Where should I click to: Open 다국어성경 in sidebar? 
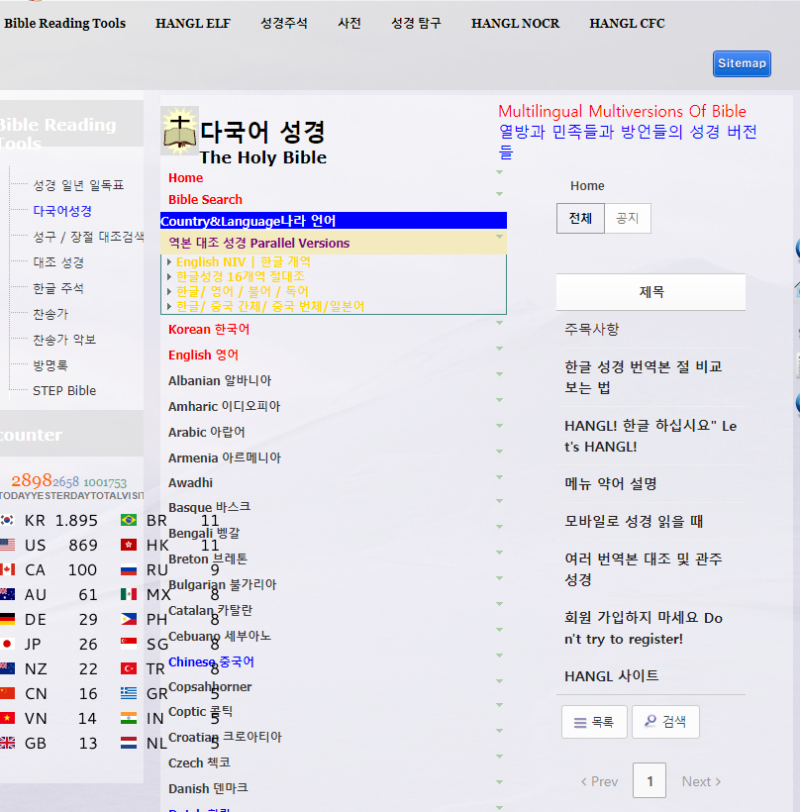pyautogui.click(x=63, y=211)
